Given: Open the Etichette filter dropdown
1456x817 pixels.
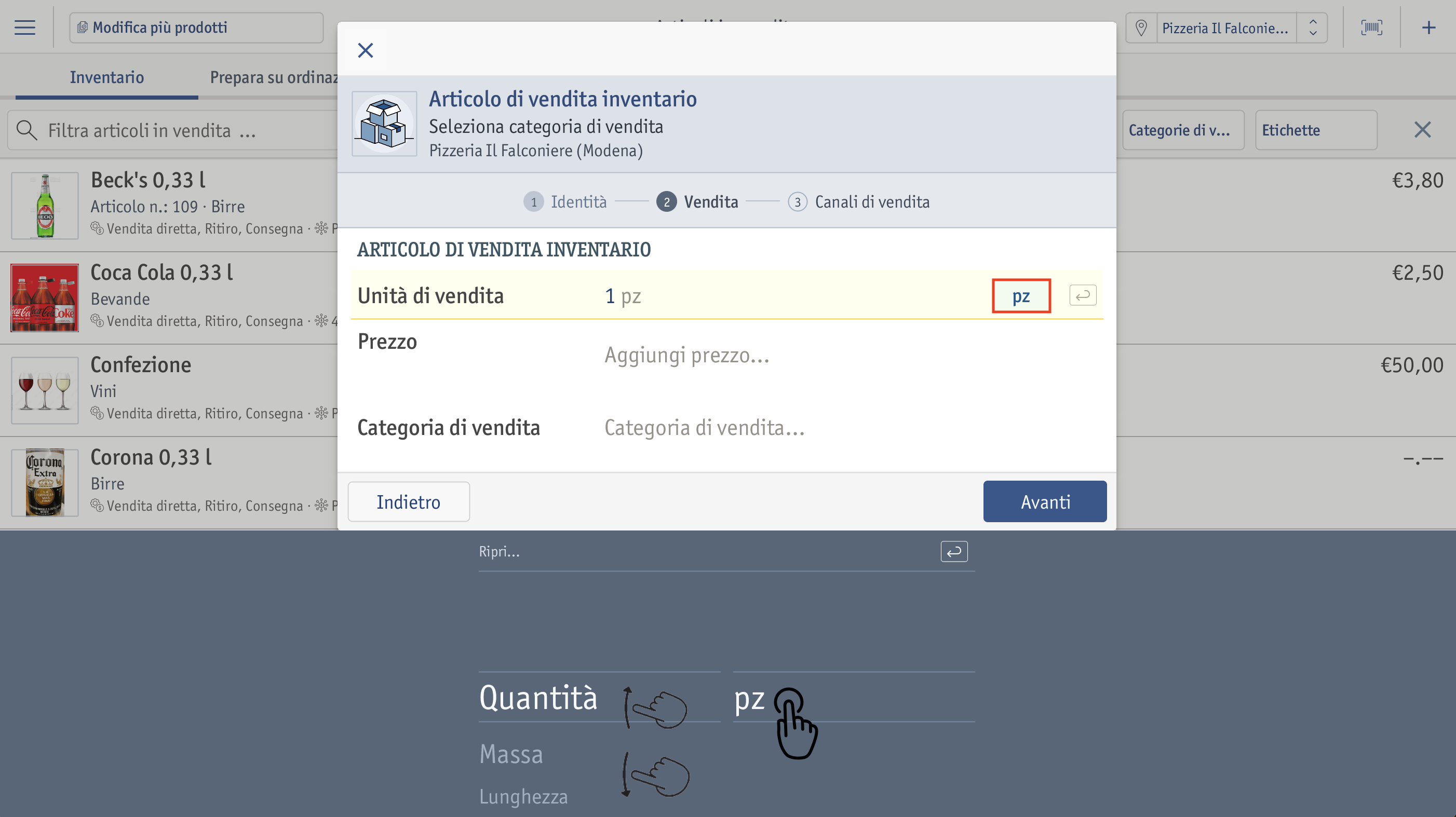Looking at the screenshot, I should pos(1316,130).
